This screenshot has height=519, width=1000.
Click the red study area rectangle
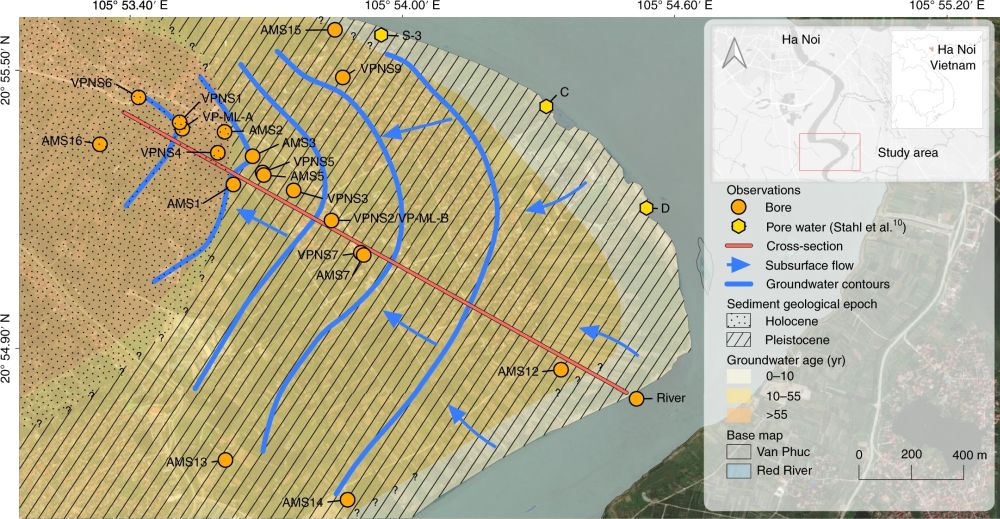[x=829, y=153]
